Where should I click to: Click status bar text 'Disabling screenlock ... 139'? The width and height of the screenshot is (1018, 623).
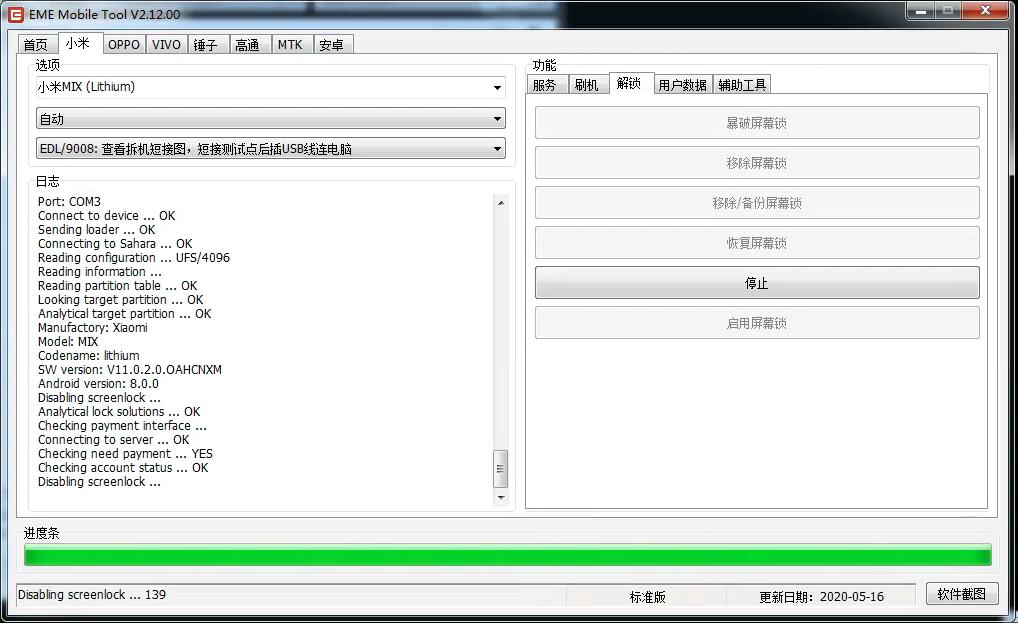tap(92, 594)
